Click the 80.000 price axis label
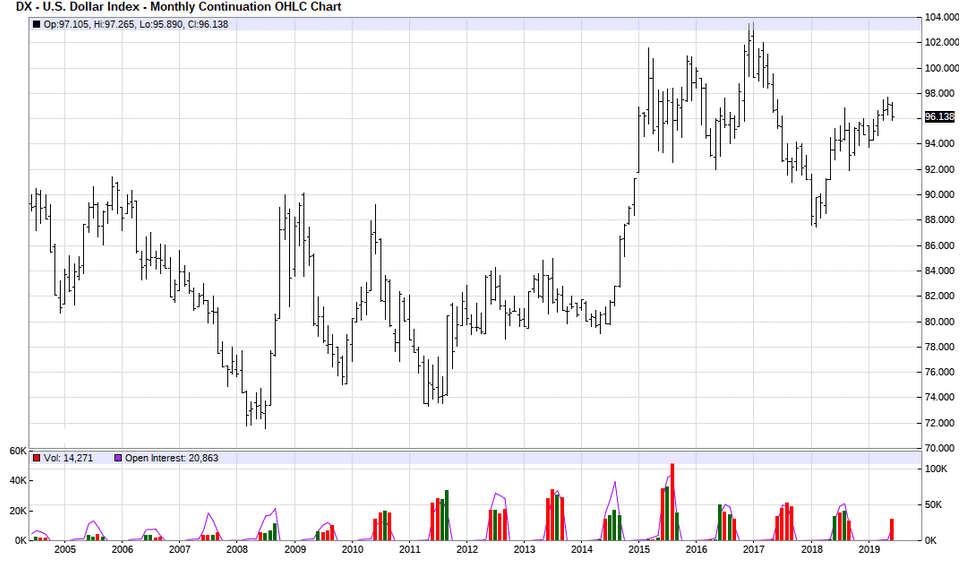Screen dimensions: 963x563 pos(940,322)
